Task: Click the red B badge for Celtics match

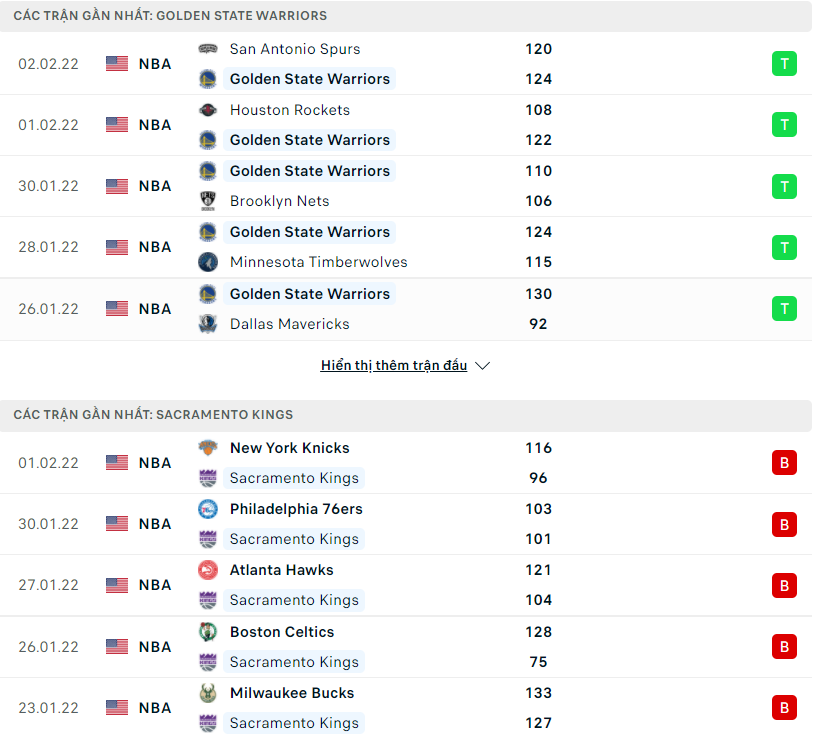Action: click(x=784, y=647)
